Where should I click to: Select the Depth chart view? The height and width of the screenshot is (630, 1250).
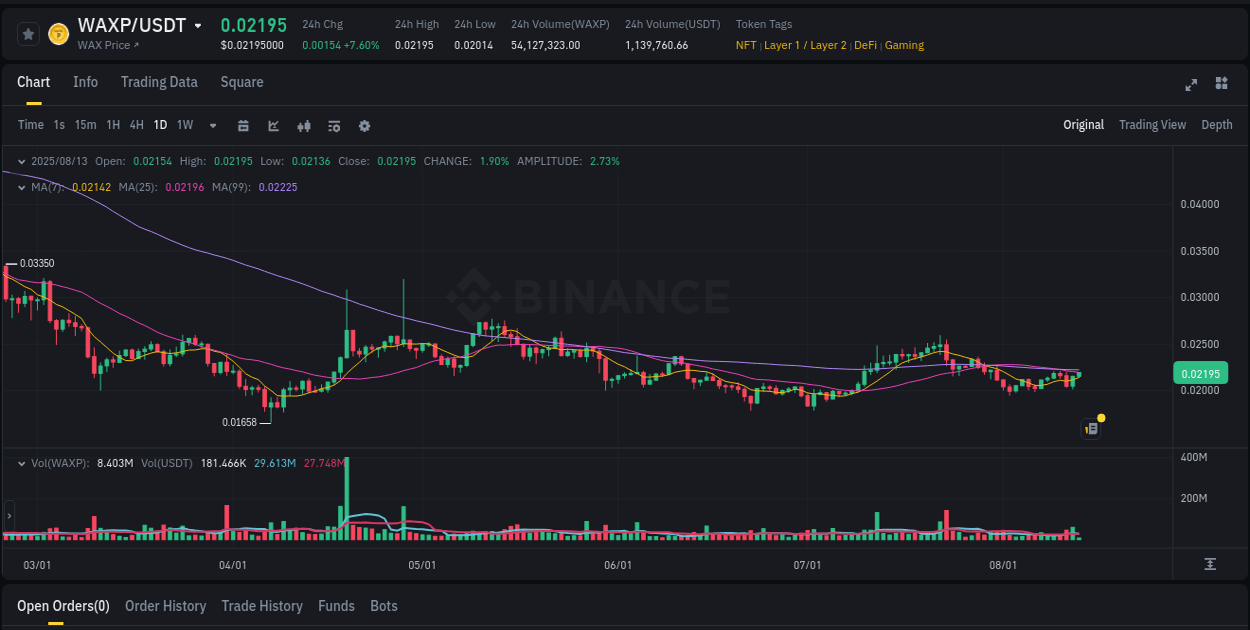point(1216,125)
